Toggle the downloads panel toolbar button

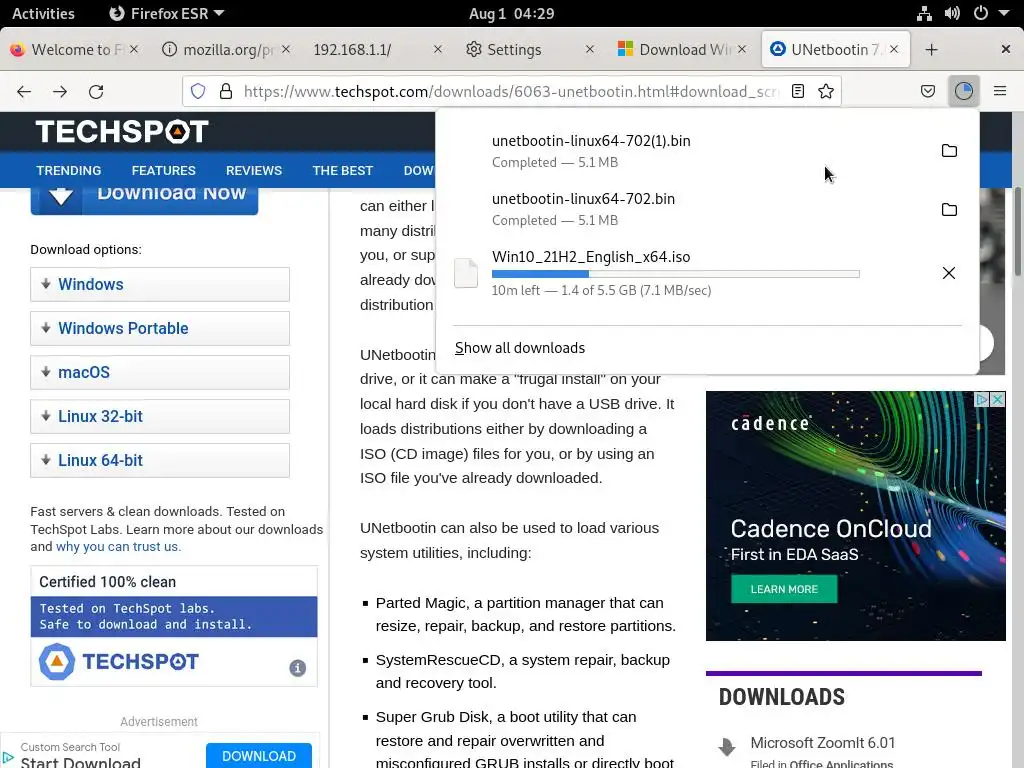(964, 91)
